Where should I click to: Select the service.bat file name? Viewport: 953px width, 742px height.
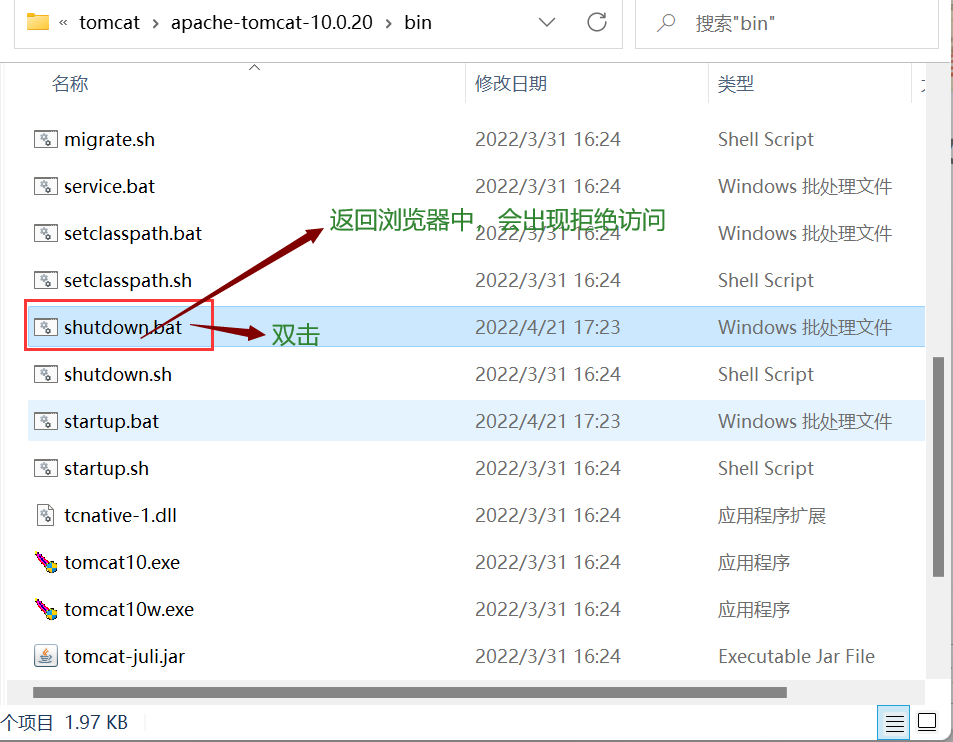[109, 187]
